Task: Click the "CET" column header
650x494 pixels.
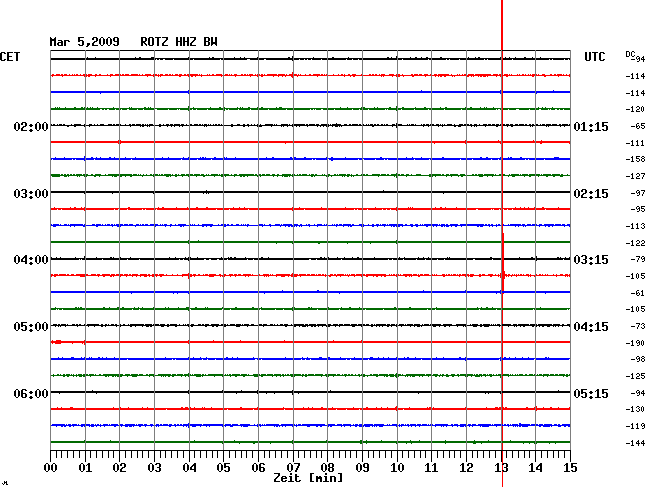Action: click(x=10, y=57)
